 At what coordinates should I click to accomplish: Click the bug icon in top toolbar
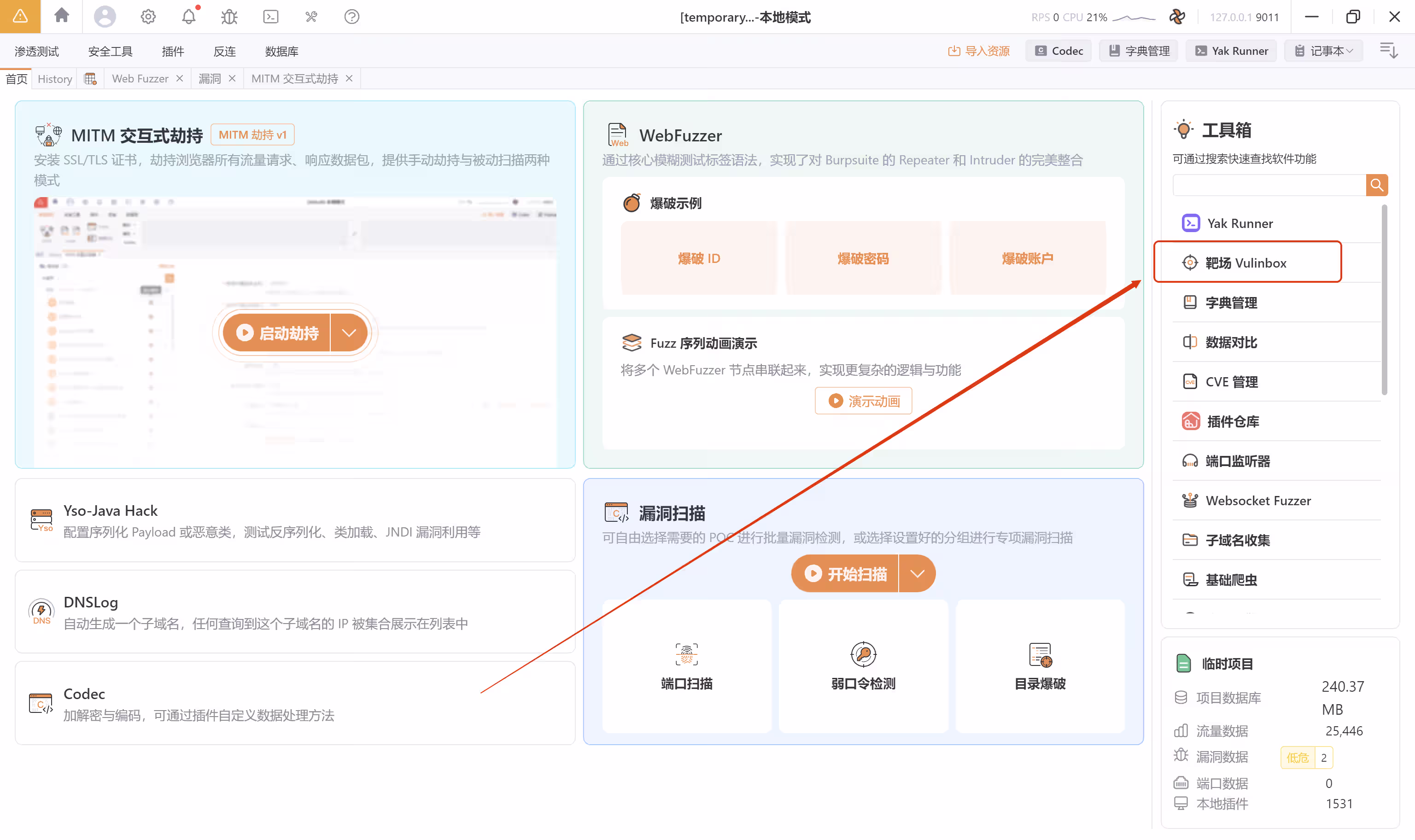click(229, 17)
